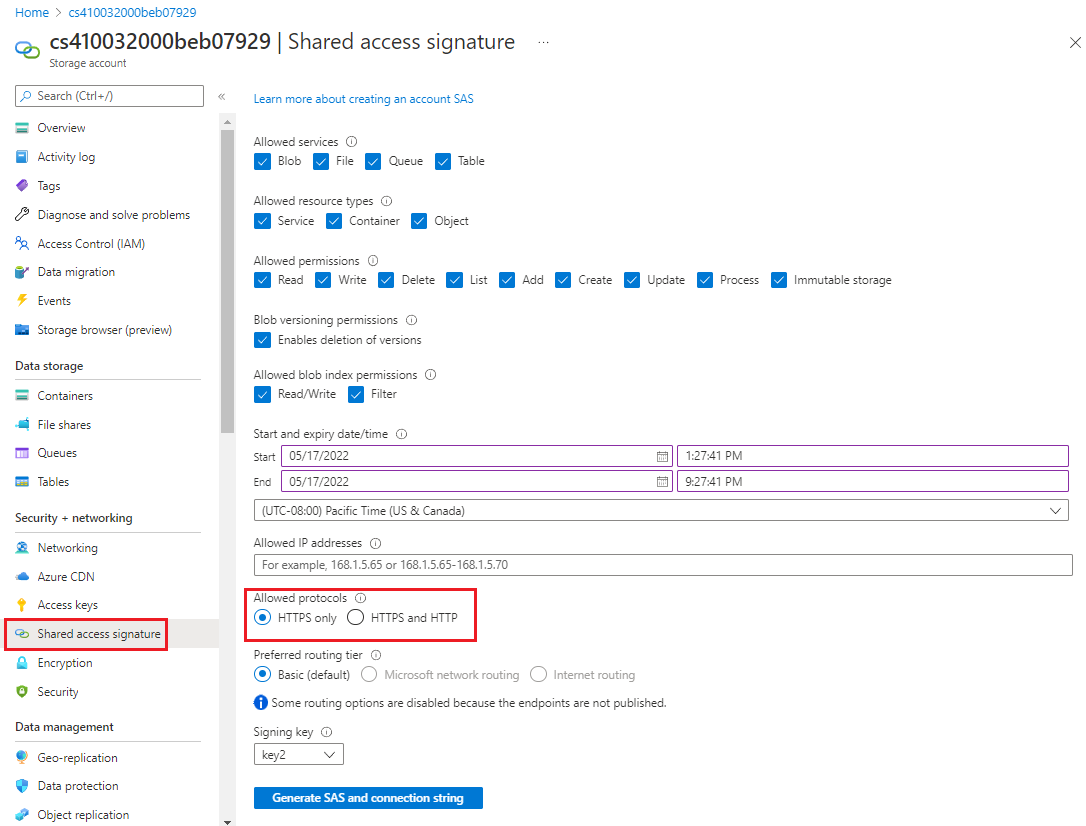The image size is (1086, 826).
Task: Click the sidebar scrollbar down arrow
Action: [x=227, y=821]
